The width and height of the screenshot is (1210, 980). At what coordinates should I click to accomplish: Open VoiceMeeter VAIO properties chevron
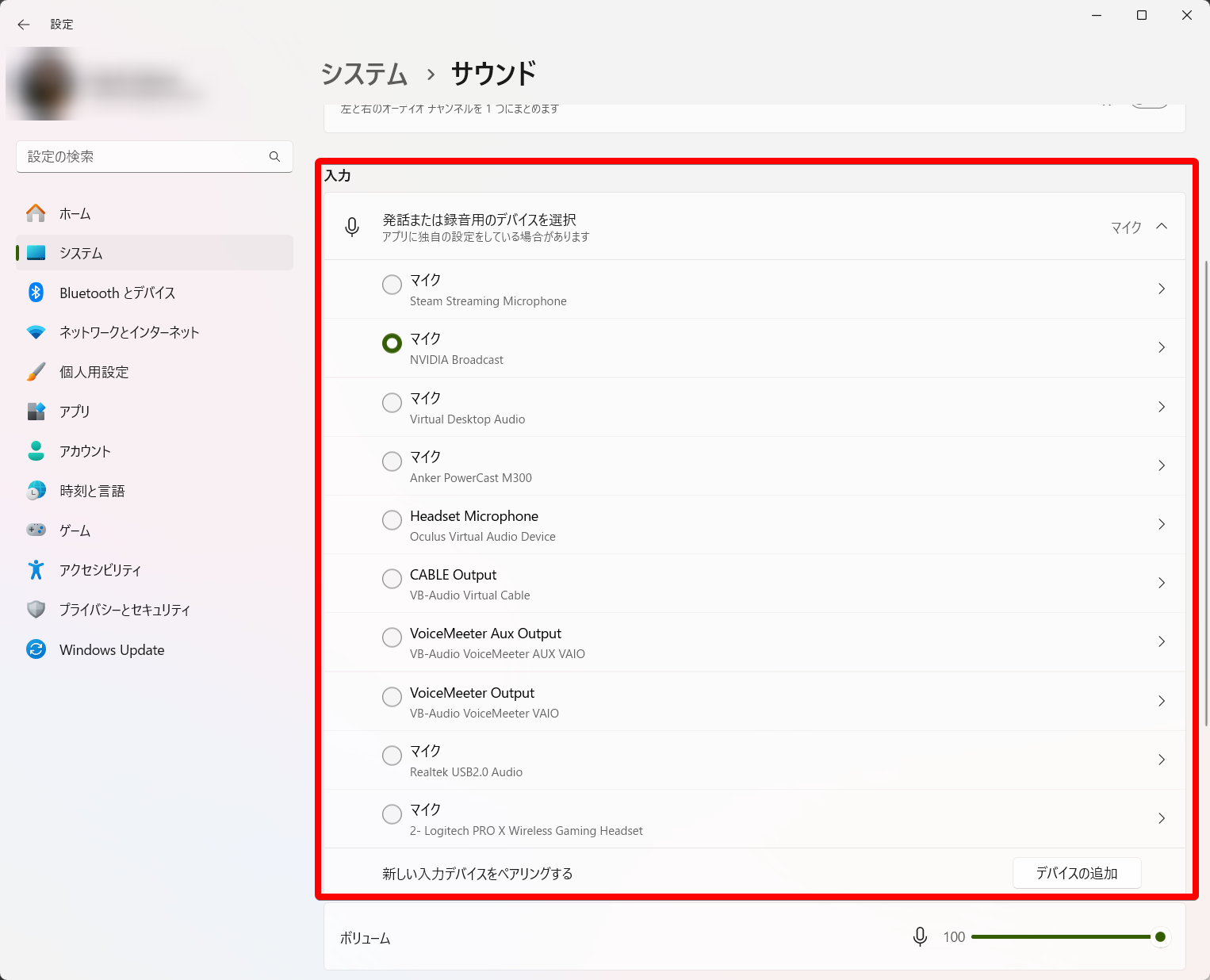pos(1162,701)
